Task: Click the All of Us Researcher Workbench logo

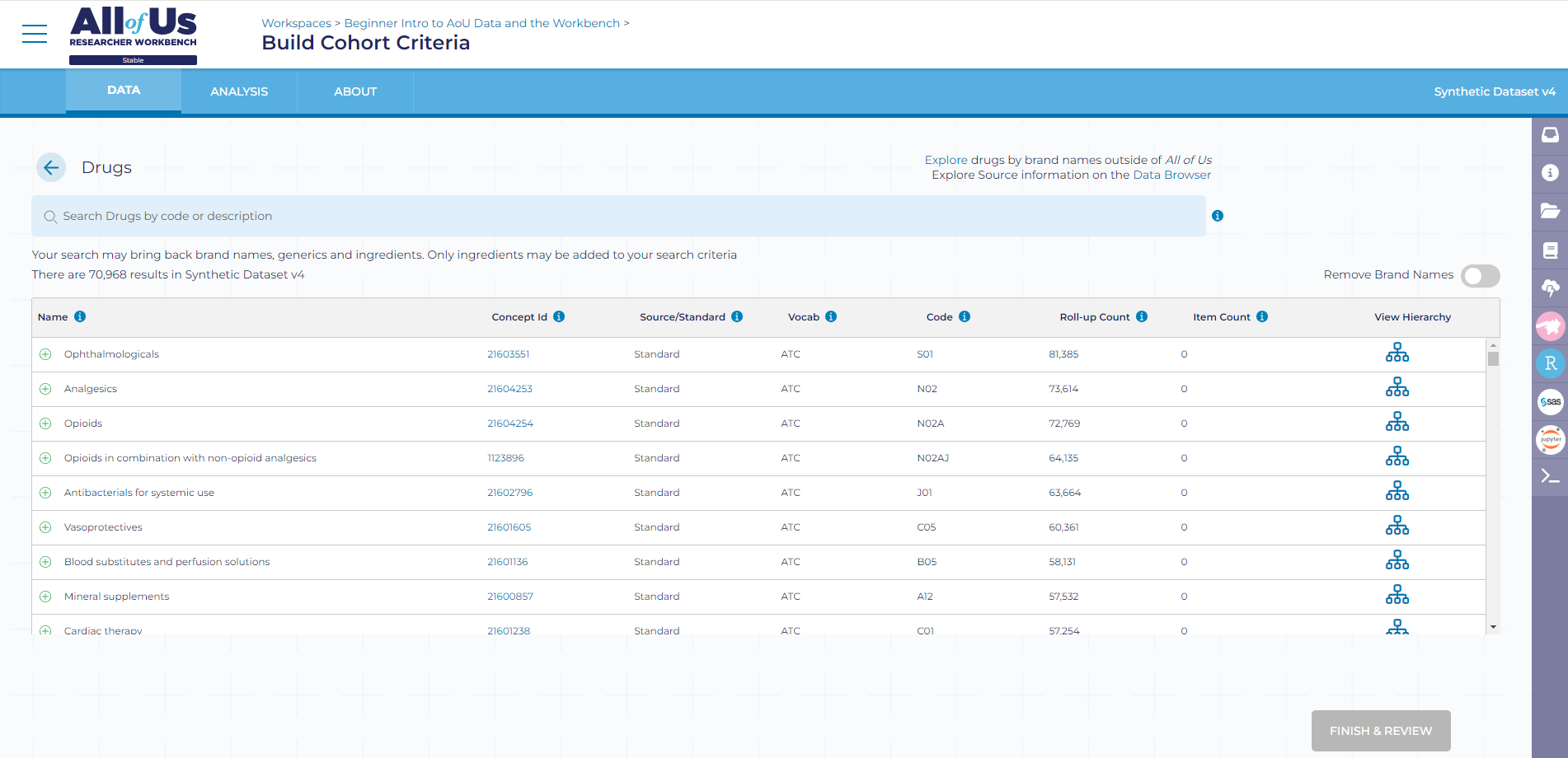Action: click(133, 35)
